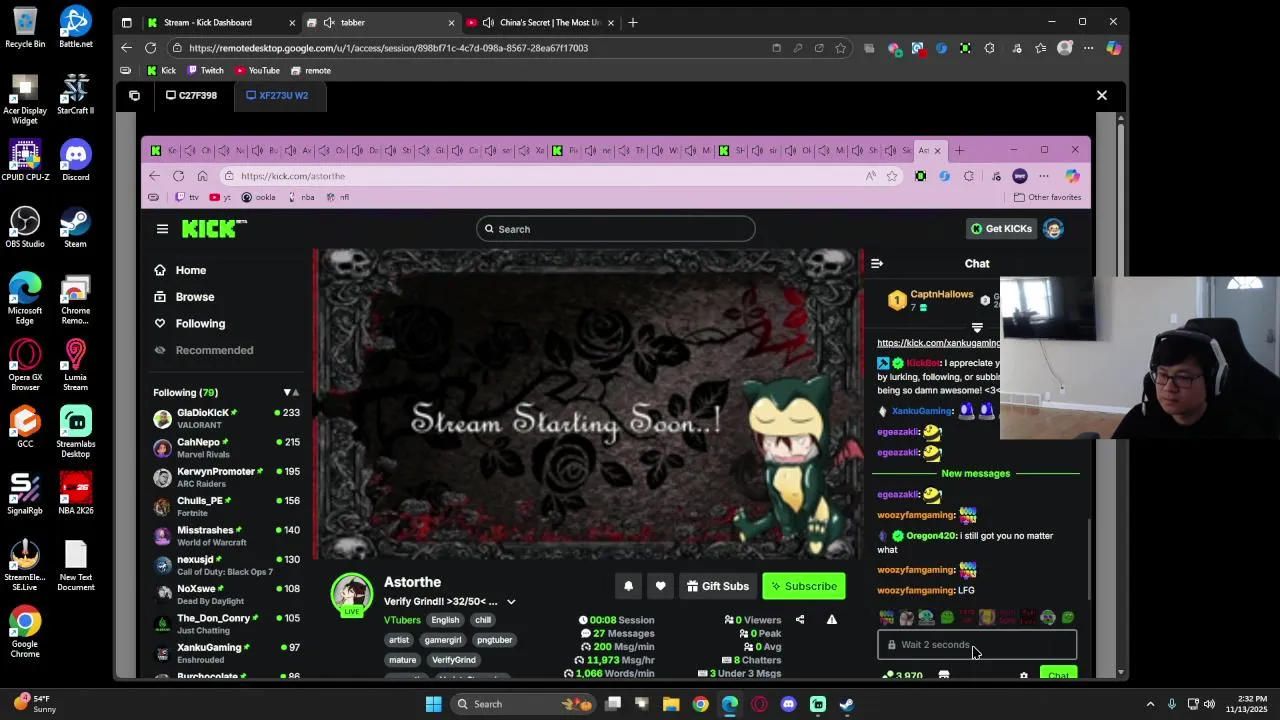
Task: Click the chat message input box
Action: click(x=977, y=645)
